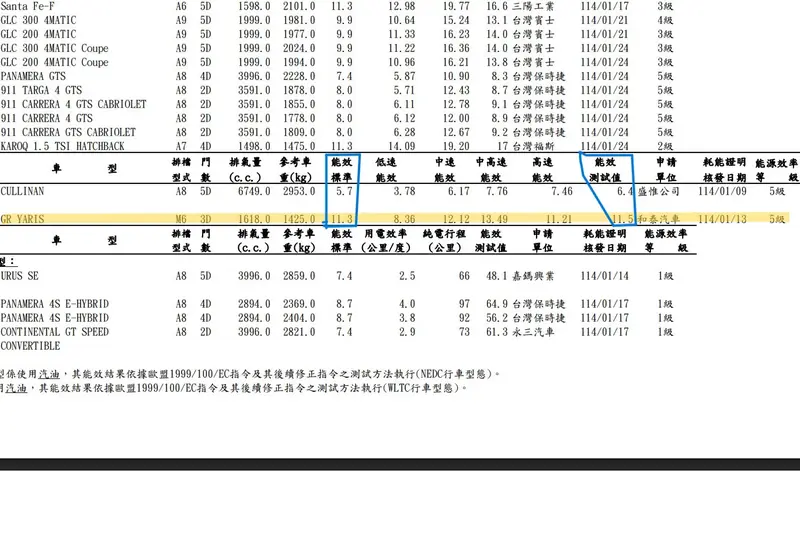Click displacement value '1618.0' for GR YARIS
The height and width of the screenshot is (533, 800).
tap(254, 219)
